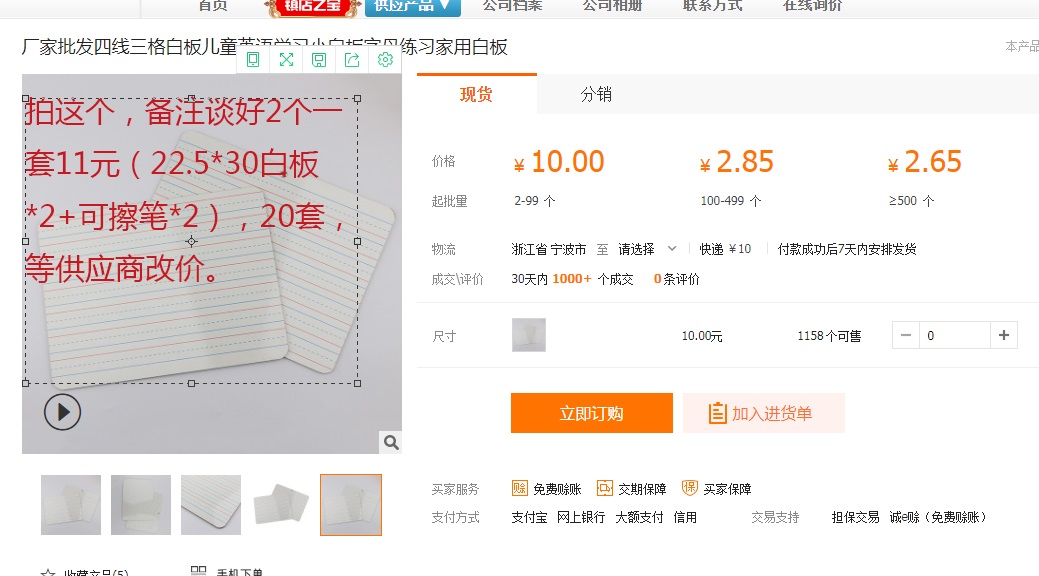Image resolution: width=1039 pixels, height=576 pixels.
Task: Select the third product thumbnail image
Action: tap(211, 505)
